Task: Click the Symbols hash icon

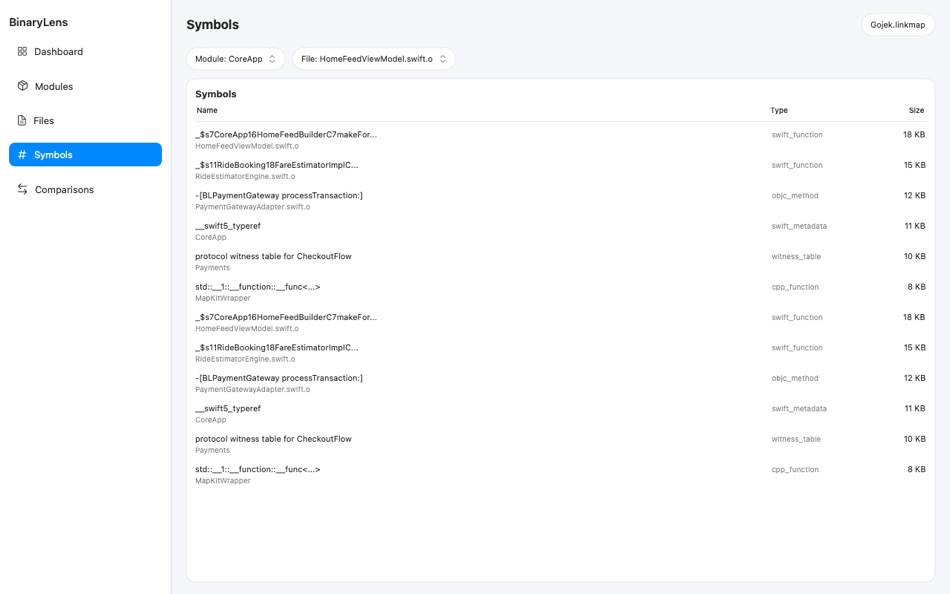Action: tap(21, 154)
